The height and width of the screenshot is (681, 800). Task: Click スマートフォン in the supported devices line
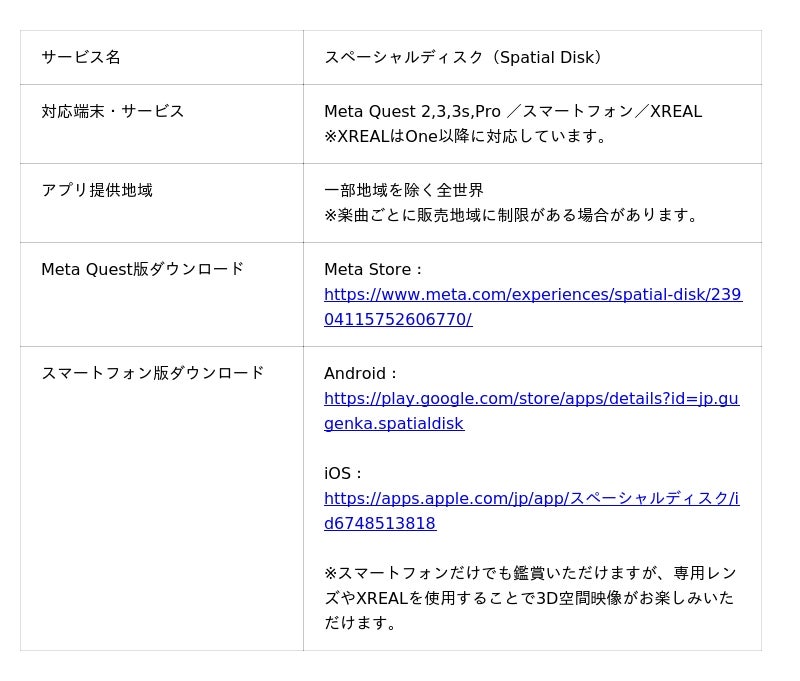pyautogui.click(x=578, y=111)
